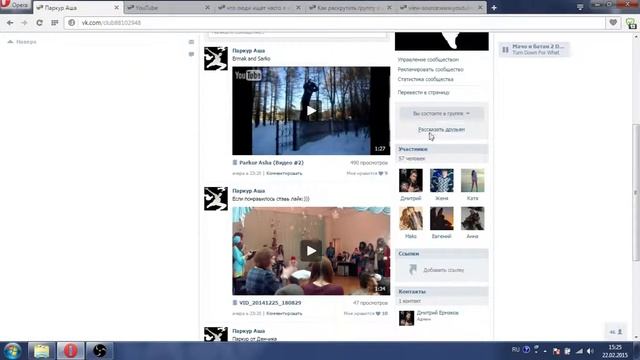Click the Наверх scroll-to-top link

click(22, 42)
